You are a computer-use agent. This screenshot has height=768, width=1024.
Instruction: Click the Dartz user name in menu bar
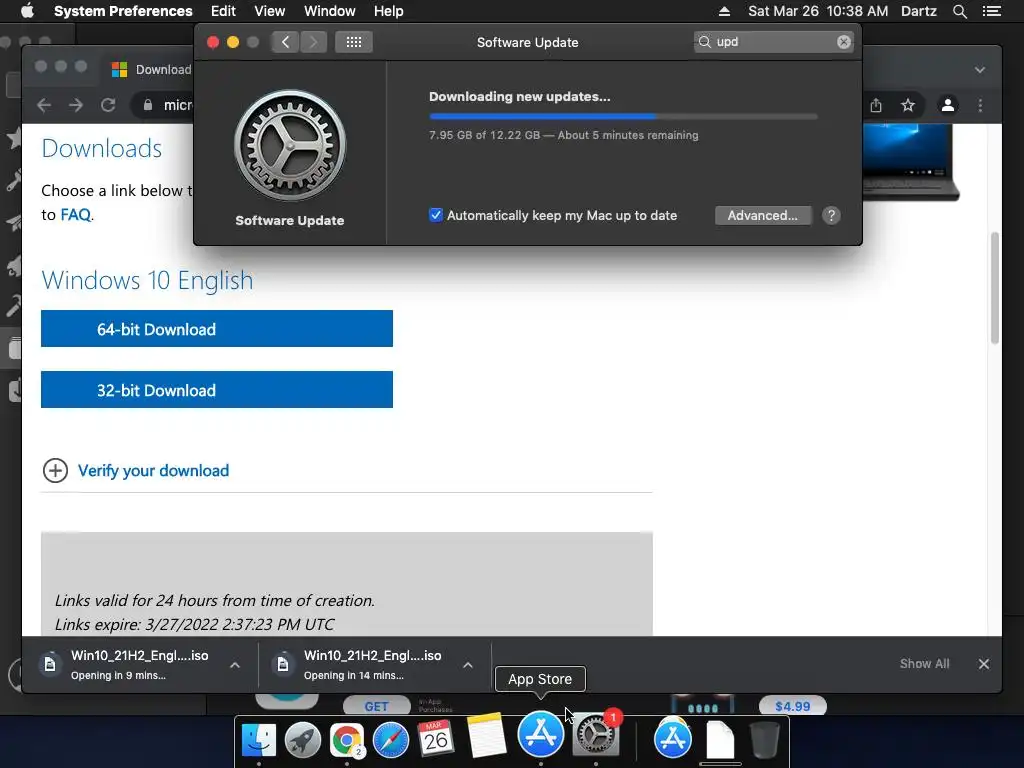pyautogui.click(x=918, y=11)
